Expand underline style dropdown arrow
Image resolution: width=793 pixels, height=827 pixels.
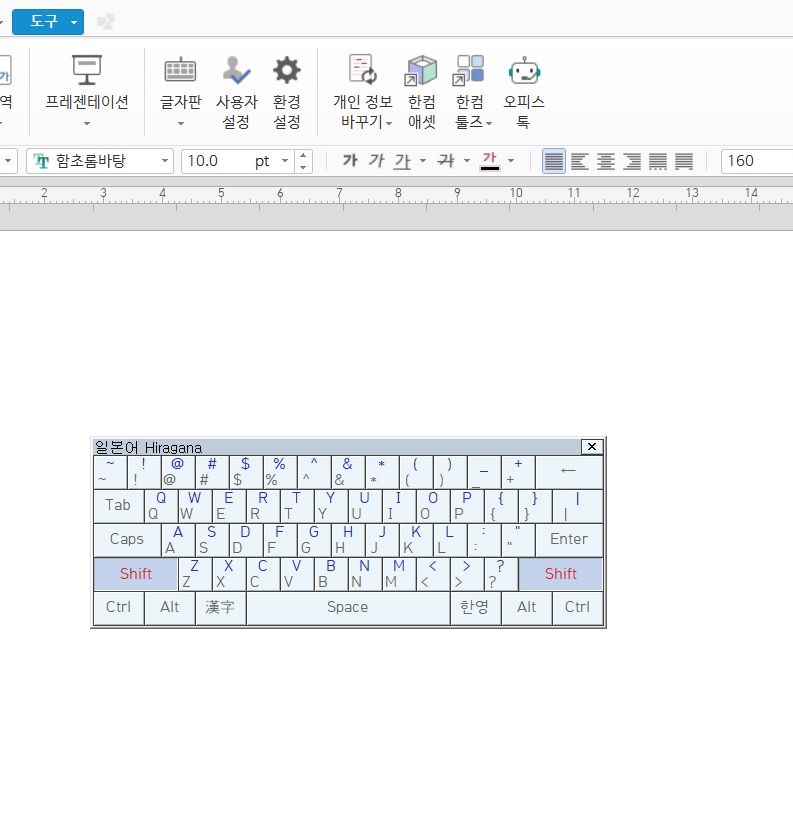(423, 160)
